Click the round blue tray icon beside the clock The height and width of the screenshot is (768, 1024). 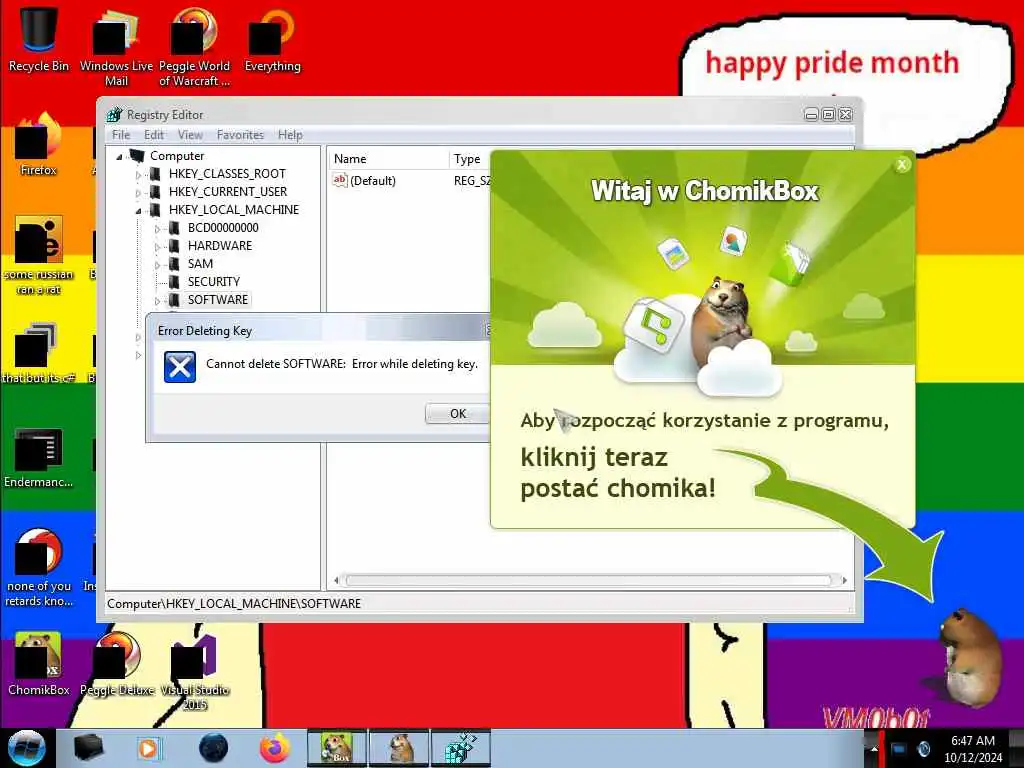[923, 749]
